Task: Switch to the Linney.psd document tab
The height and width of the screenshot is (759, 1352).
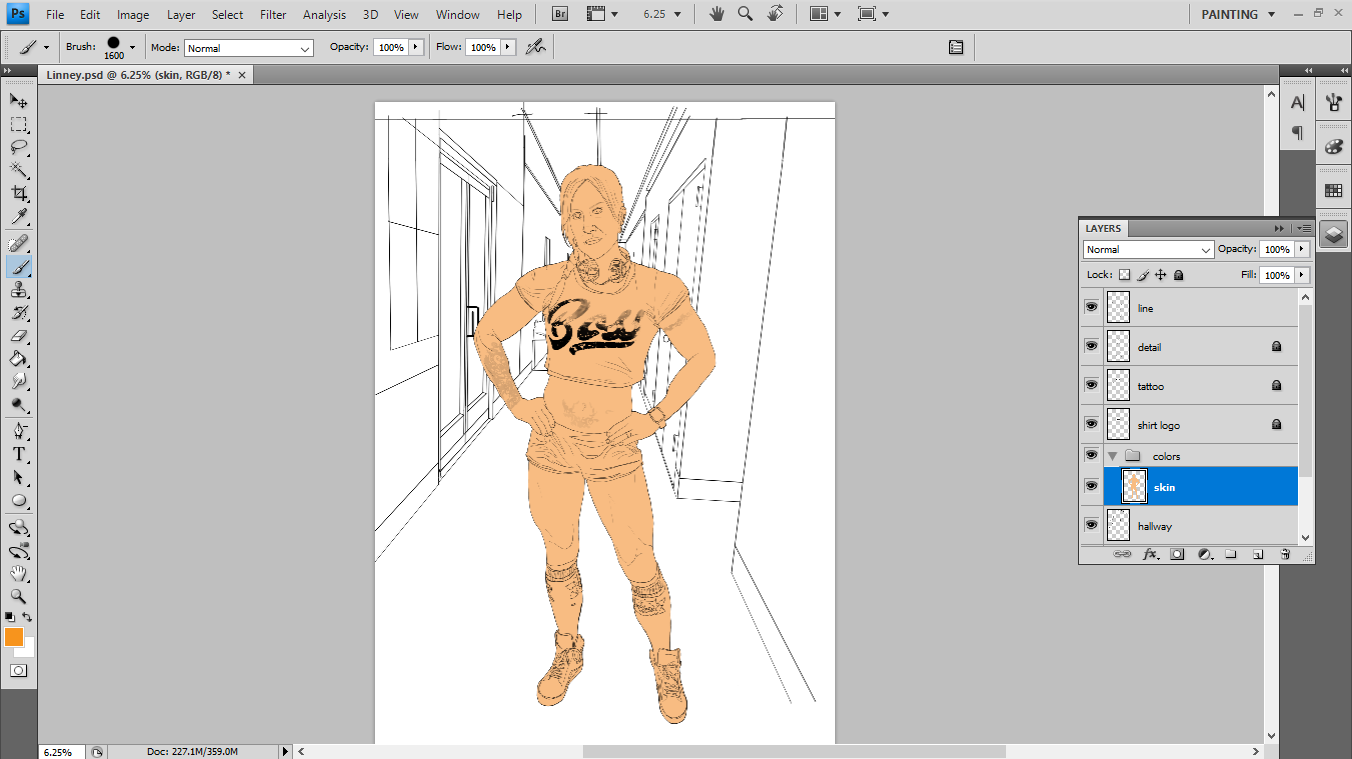Action: tap(138, 75)
